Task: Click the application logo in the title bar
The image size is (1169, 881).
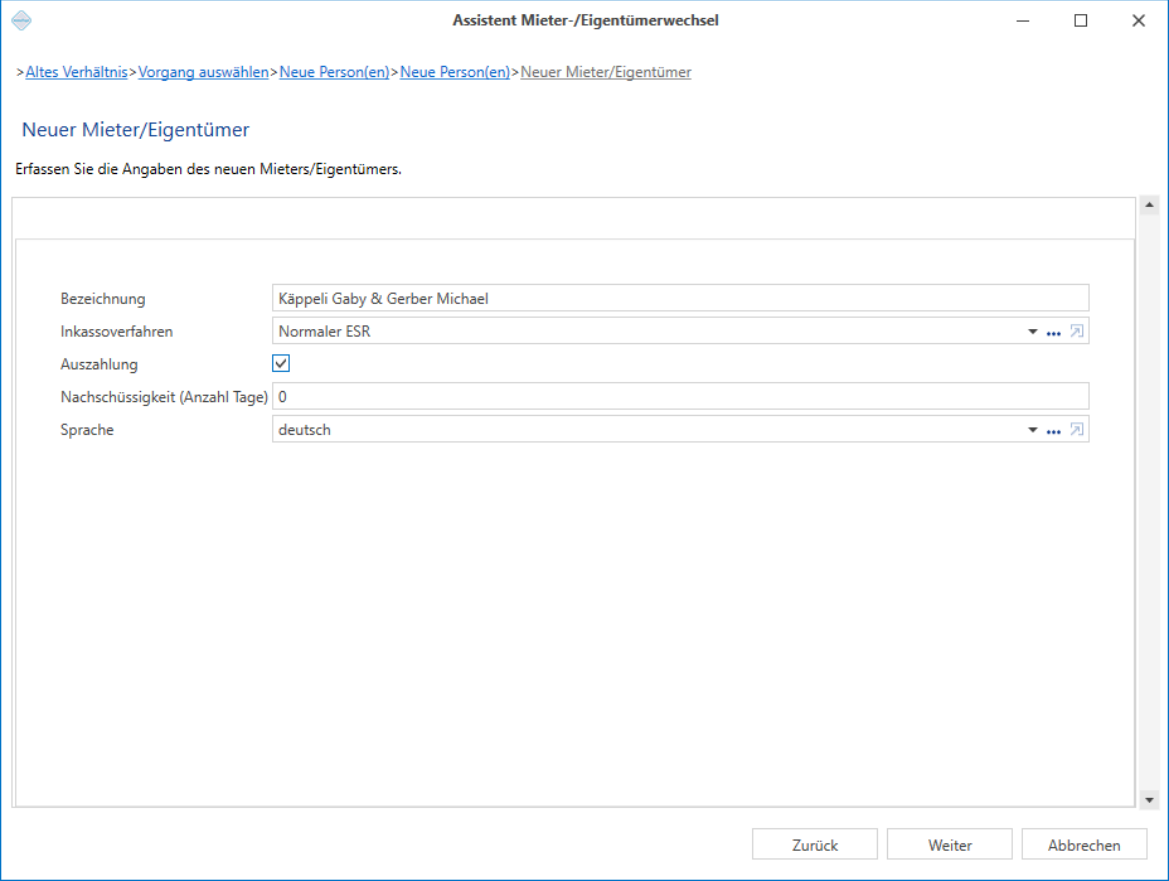Action: tap(22, 20)
